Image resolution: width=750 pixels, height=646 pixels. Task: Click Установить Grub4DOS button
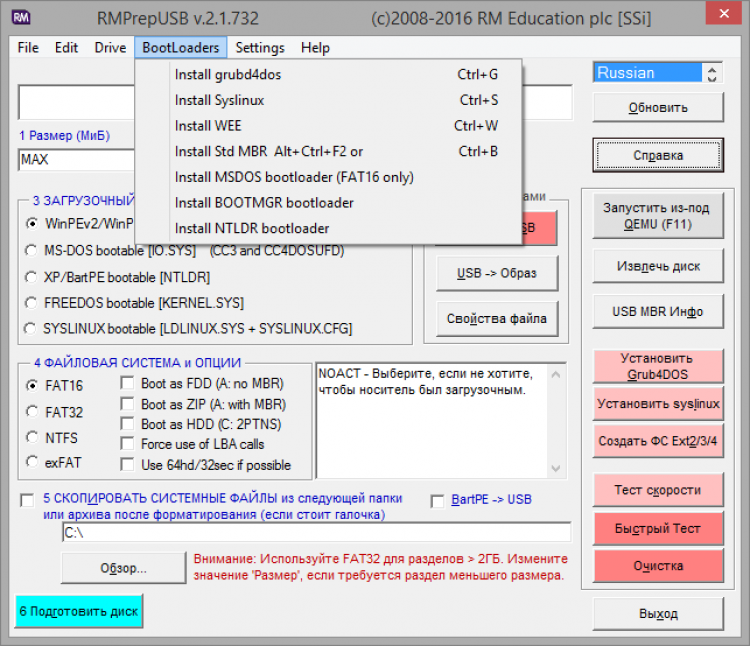click(658, 366)
